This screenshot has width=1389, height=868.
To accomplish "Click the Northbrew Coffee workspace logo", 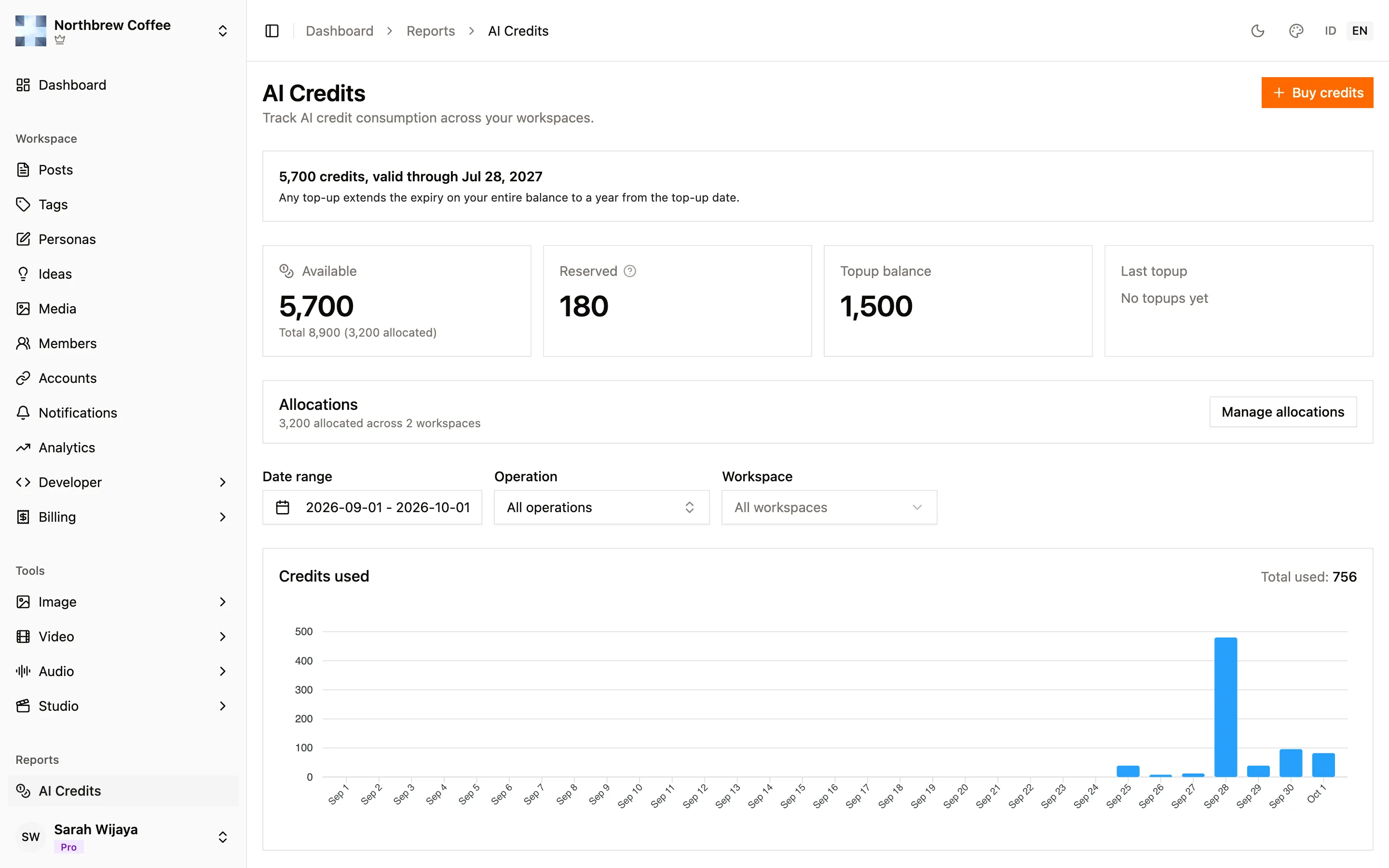I will click(30, 31).
